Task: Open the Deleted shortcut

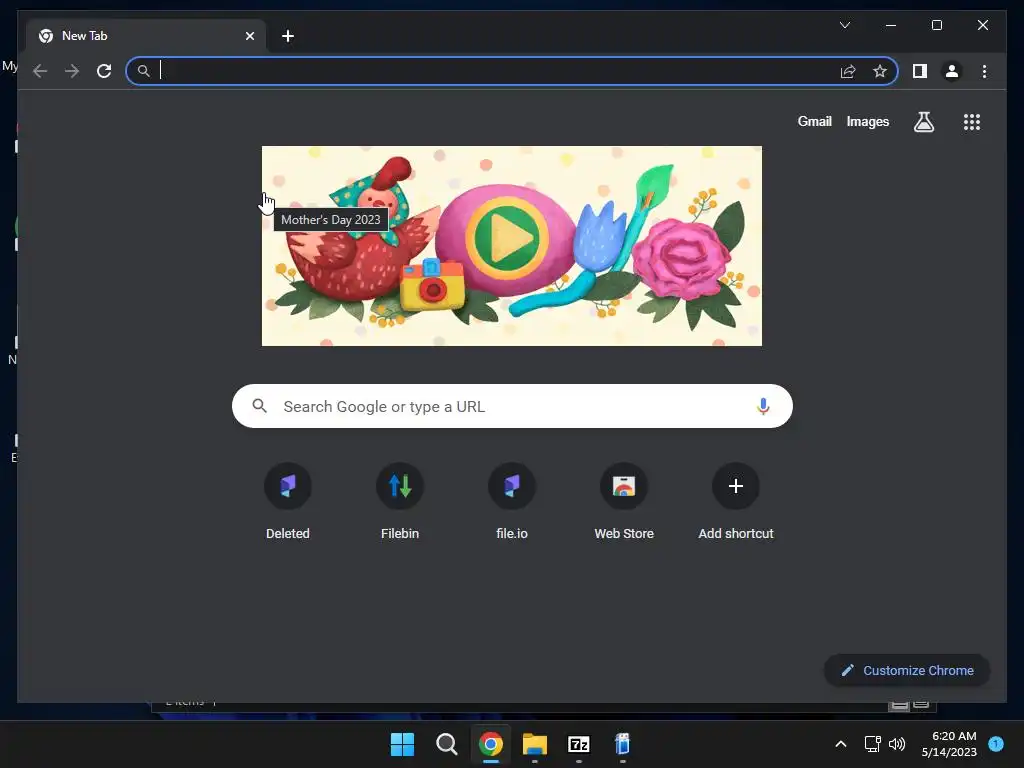Action: [x=287, y=502]
